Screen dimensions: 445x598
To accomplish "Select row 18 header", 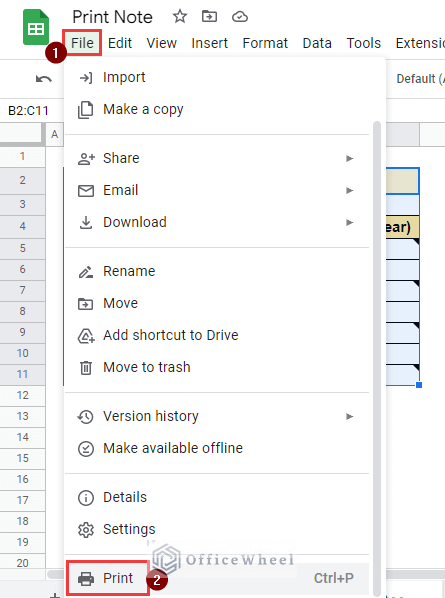I will (22, 521).
